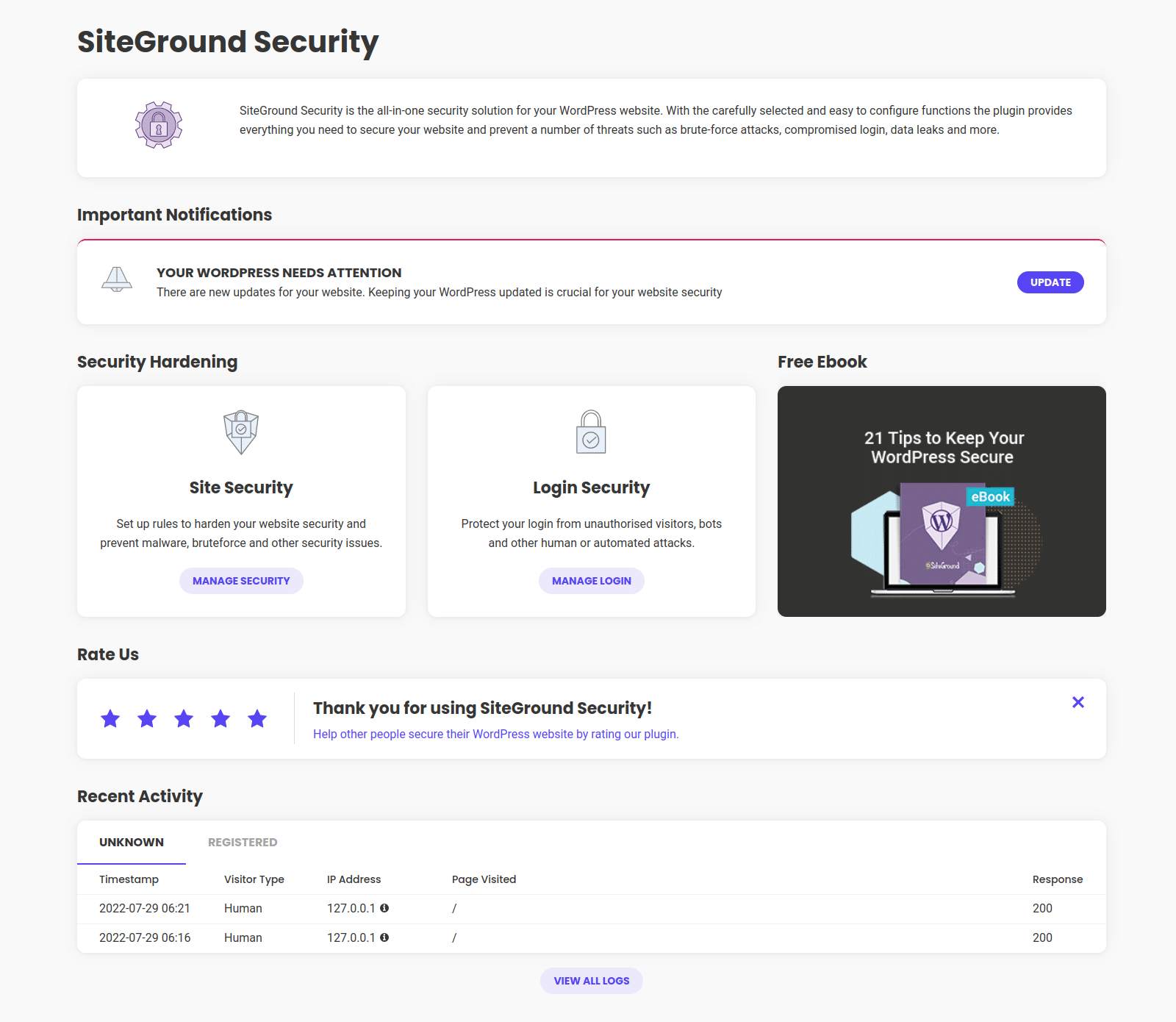1176x1022 pixels.
Task: Click the Site Security card title
Action: (241, 487)
